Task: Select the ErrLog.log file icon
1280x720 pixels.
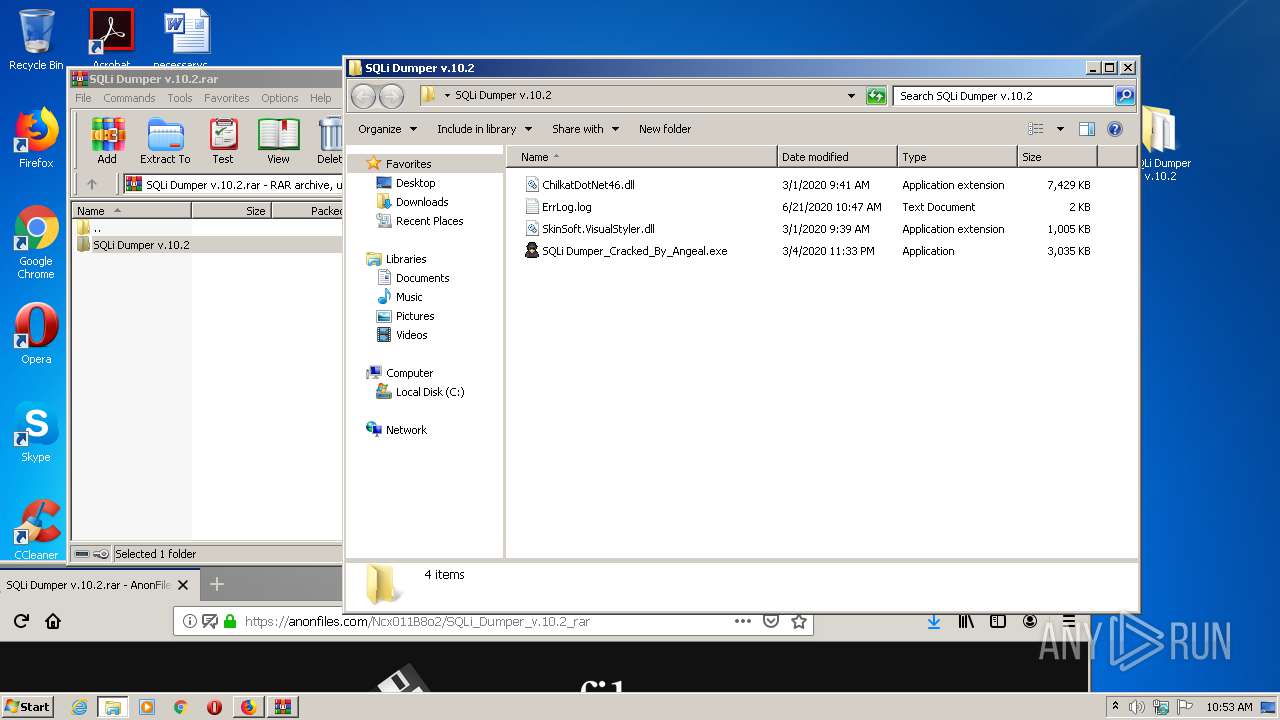Action: click(532, 207)
